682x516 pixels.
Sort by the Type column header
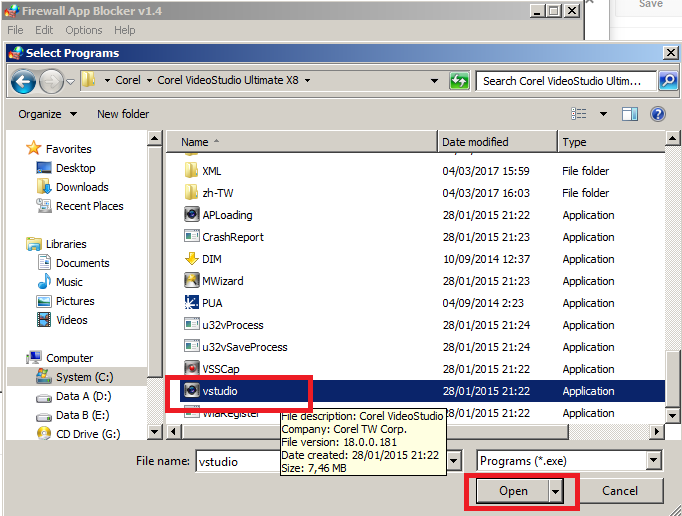click(x=611, y=142)
